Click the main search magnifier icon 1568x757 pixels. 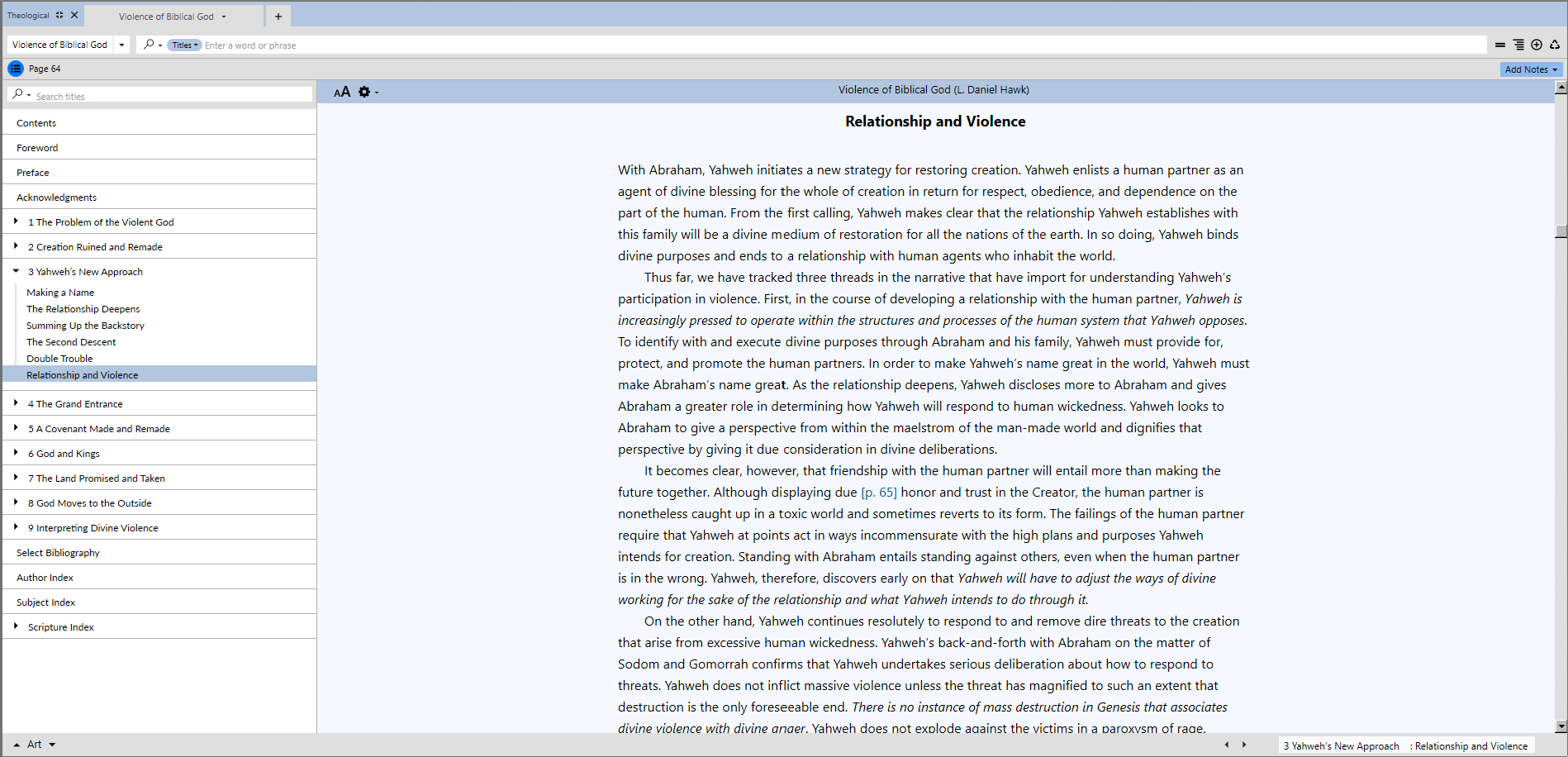click(x=149, y=45)
